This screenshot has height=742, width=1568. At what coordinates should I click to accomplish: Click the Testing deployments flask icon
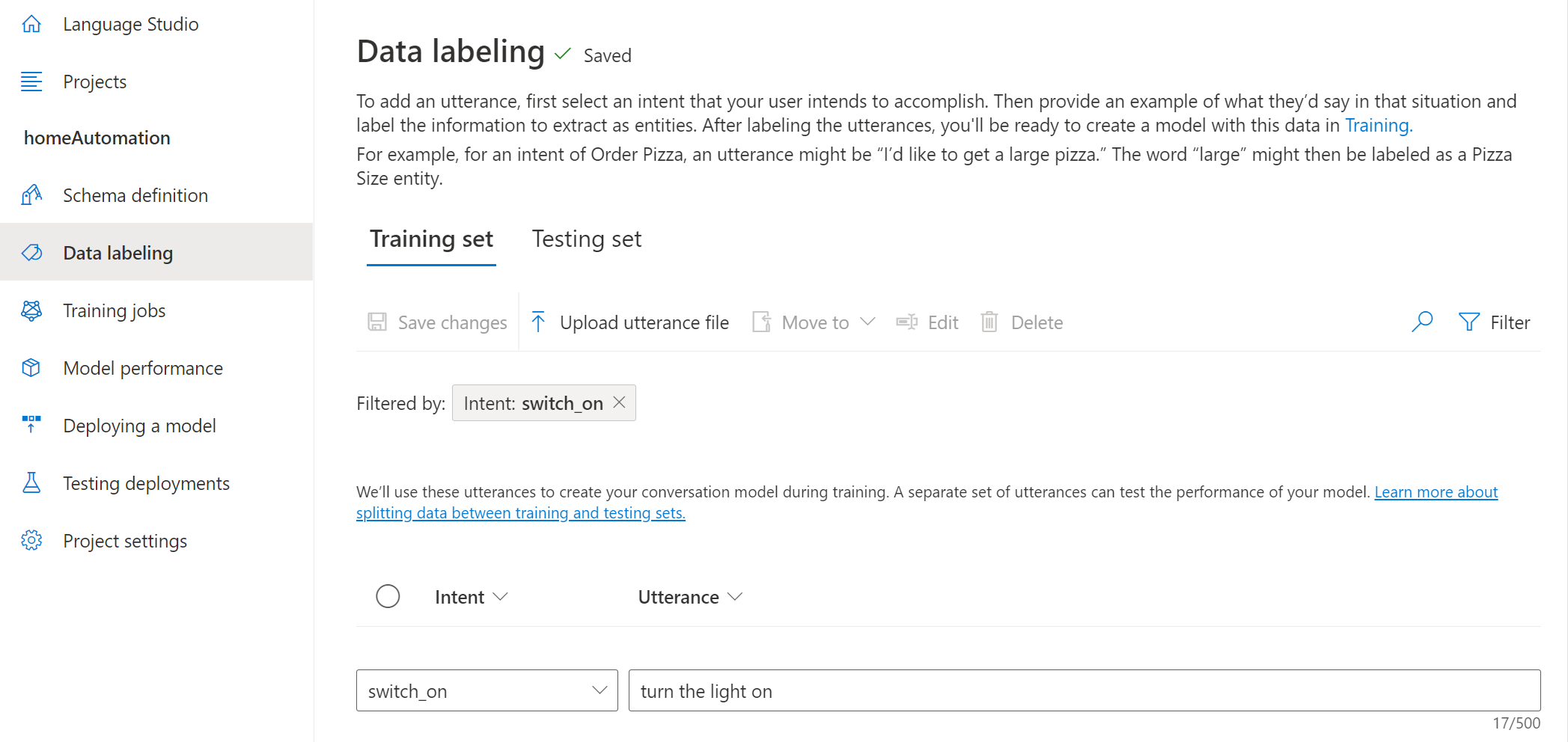(x=31, y=483)
